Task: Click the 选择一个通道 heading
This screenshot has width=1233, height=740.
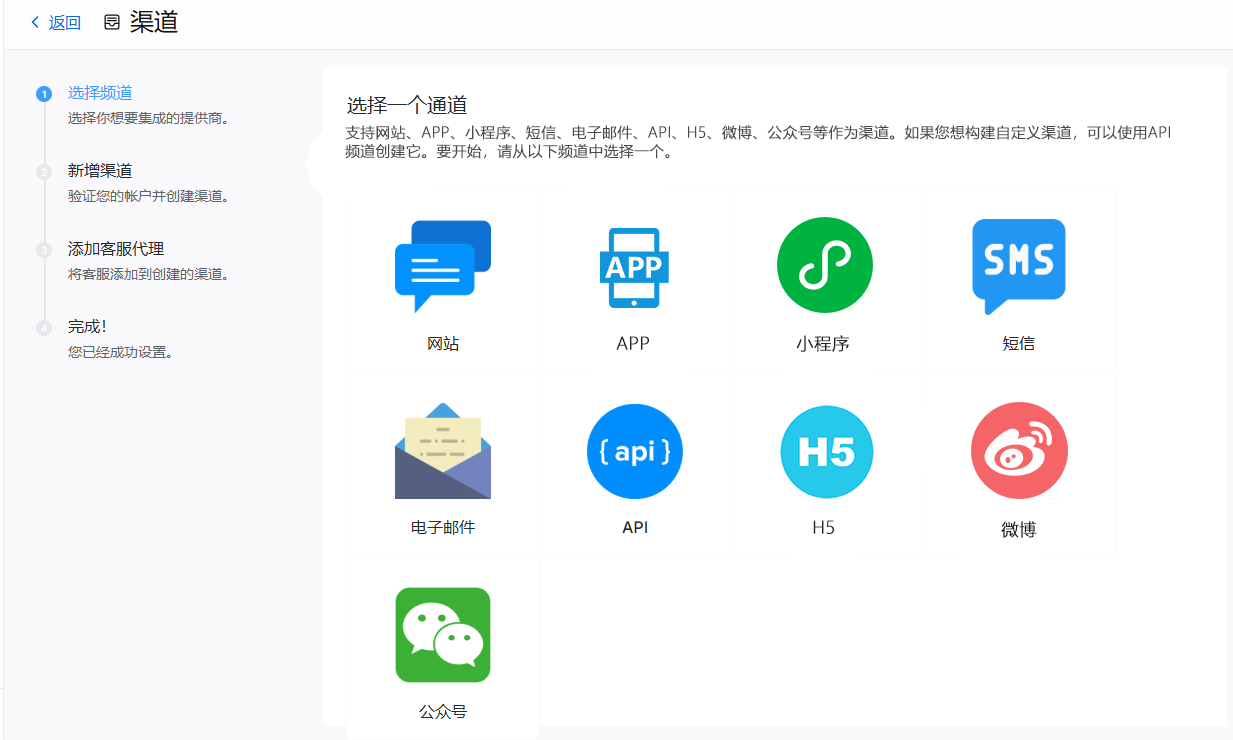Action: point(407,106)
